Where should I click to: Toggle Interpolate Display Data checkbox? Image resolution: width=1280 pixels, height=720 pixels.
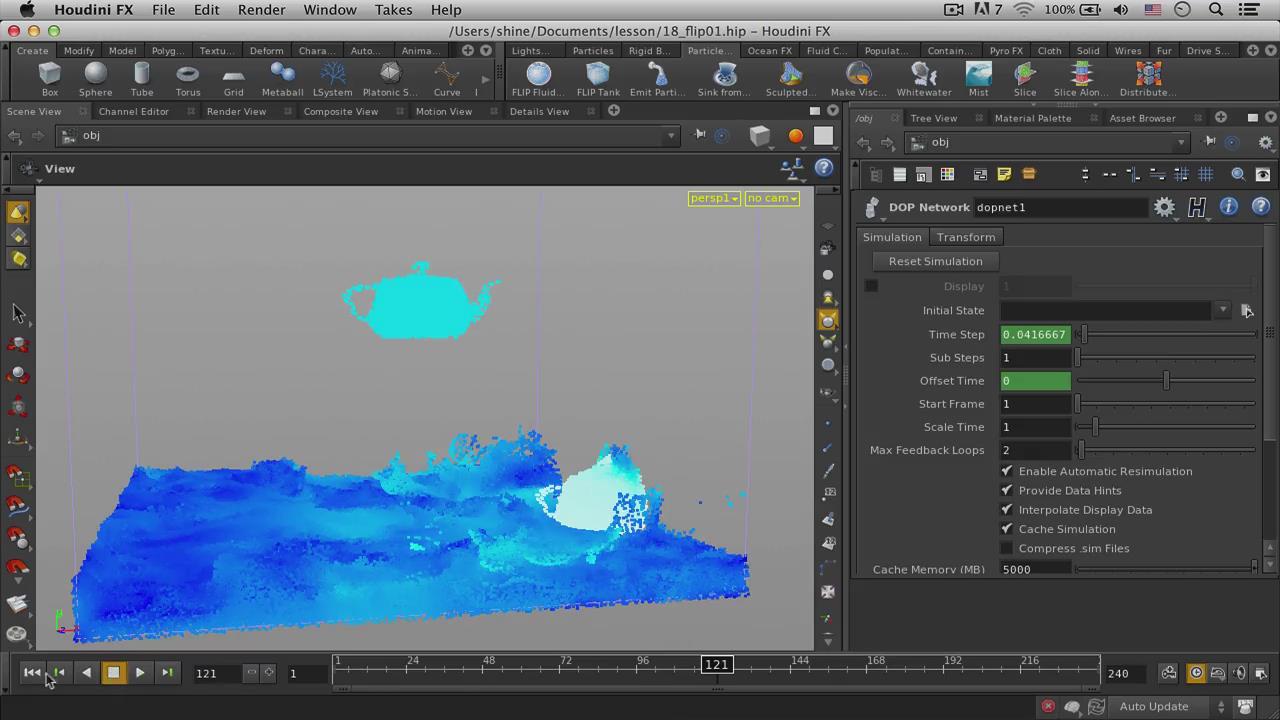click(x=1007, y=509)
